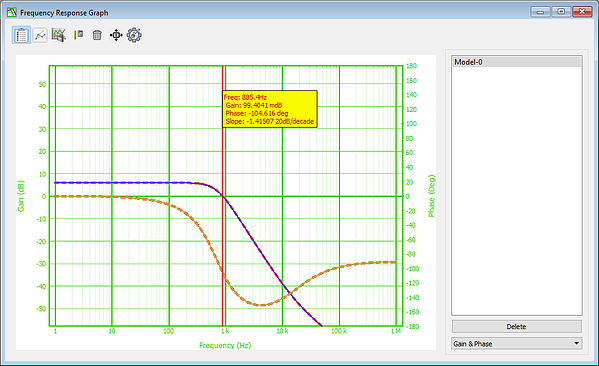The height and width of the screenshot is (366, 599).
Task: Click the Delete button
Action: point(516,327)
